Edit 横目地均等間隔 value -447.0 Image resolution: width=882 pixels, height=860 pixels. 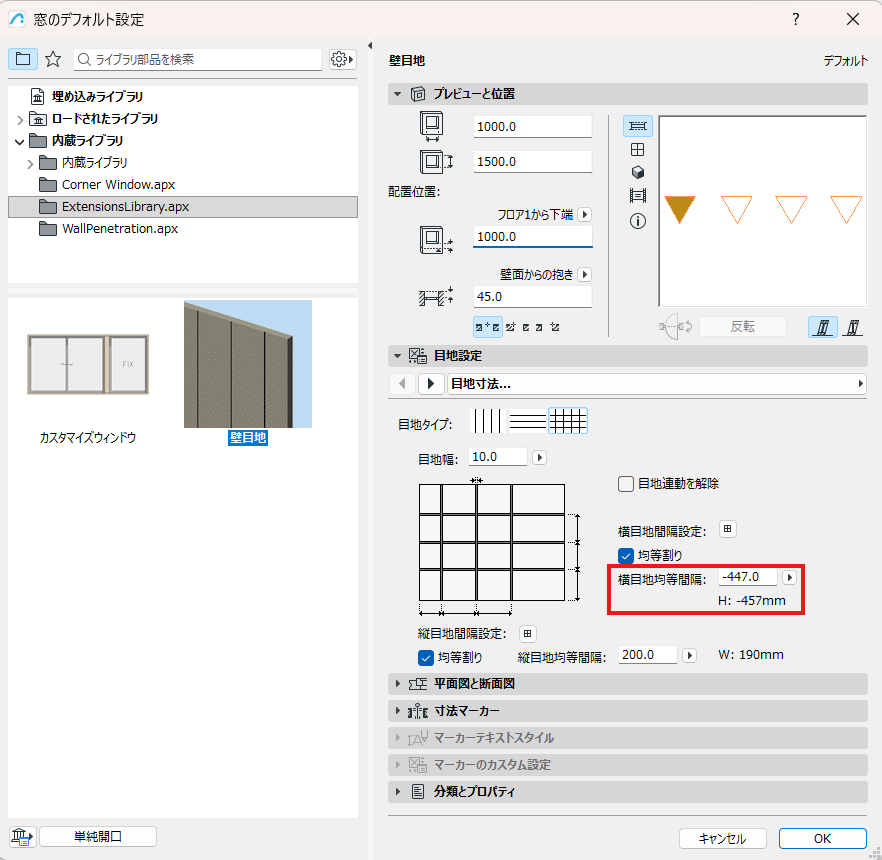(x=749, y=577)
